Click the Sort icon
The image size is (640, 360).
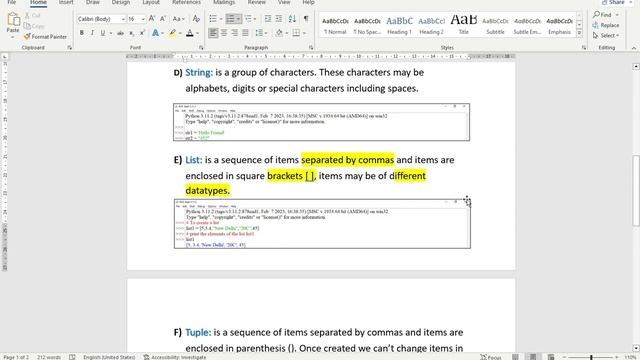tap(292, 19)
